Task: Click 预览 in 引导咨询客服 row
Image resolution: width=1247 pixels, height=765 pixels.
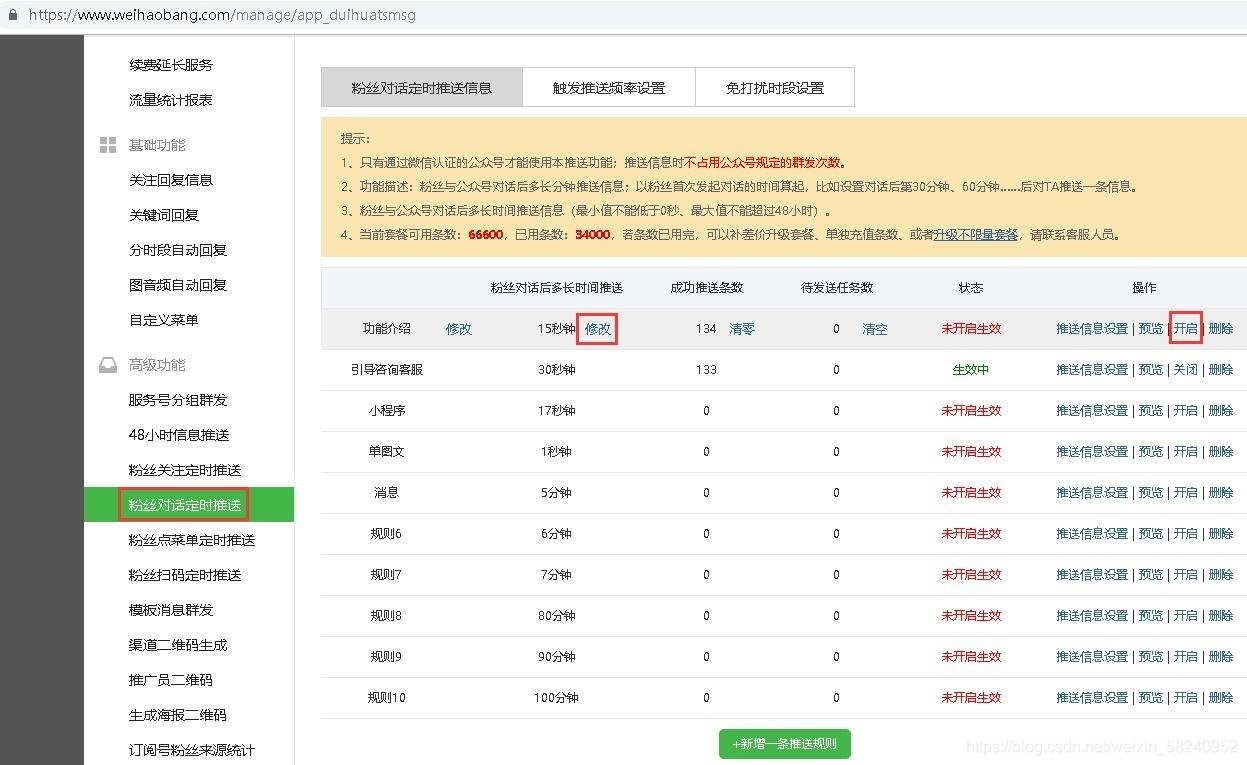Action: pos(1151,370)
